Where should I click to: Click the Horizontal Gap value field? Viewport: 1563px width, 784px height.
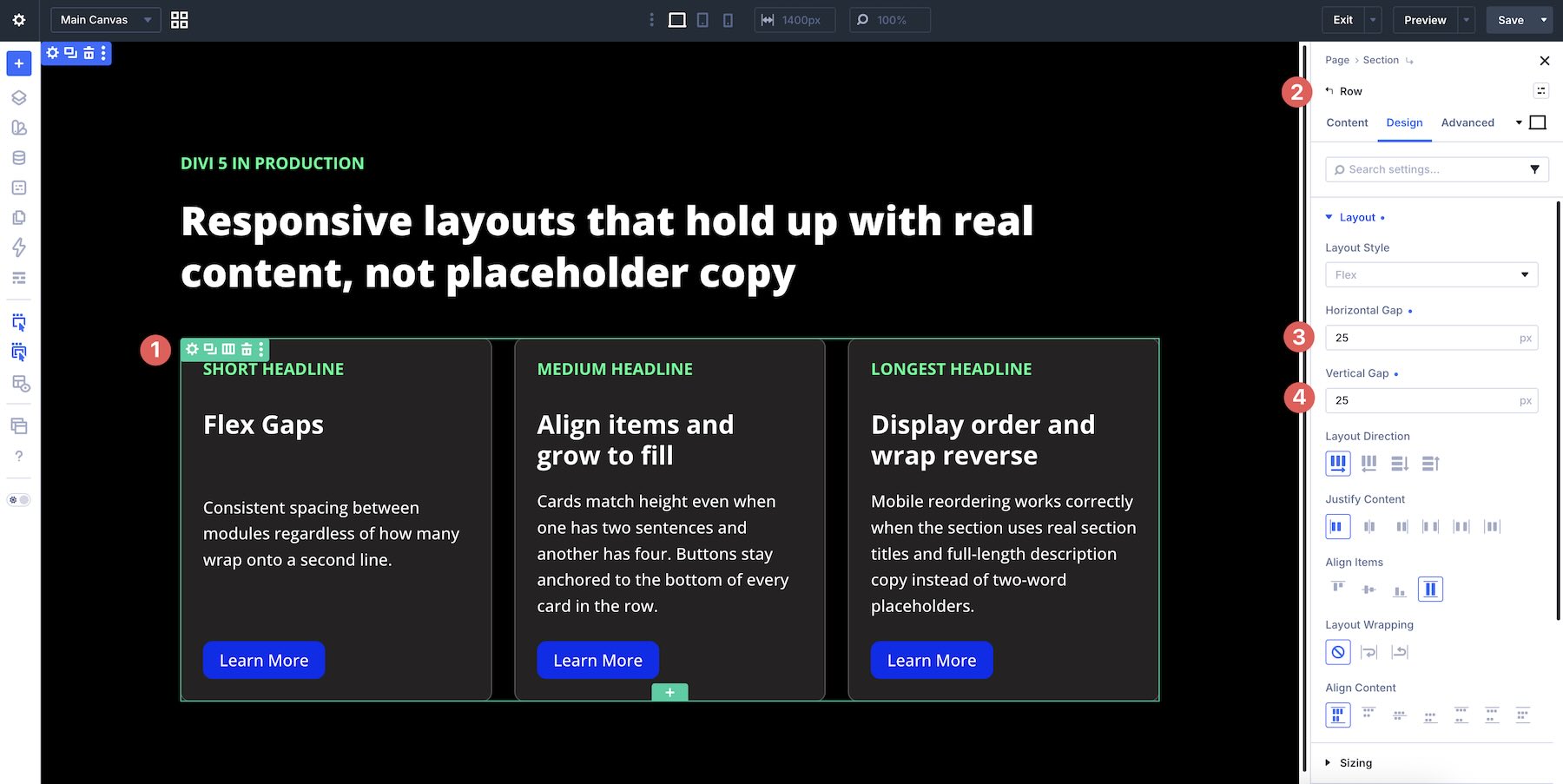click(x=1431, y=338)
